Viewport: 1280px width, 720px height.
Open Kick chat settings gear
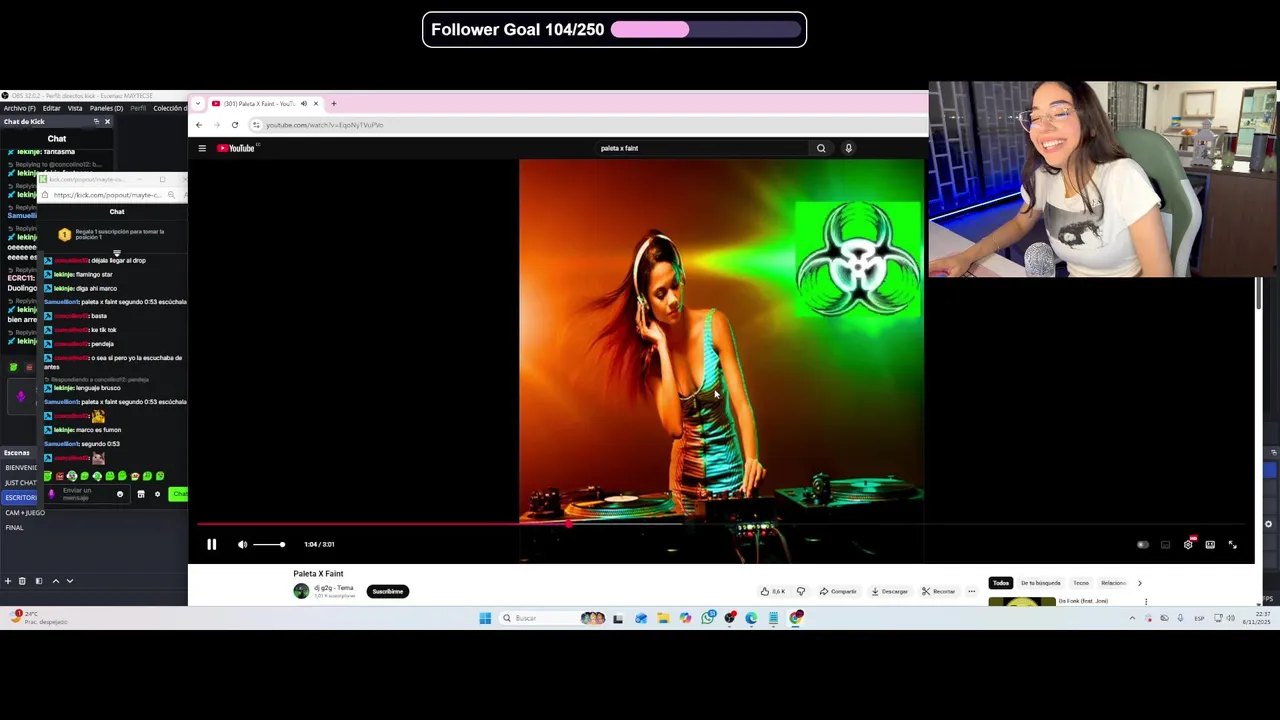(x=157, y=494)
